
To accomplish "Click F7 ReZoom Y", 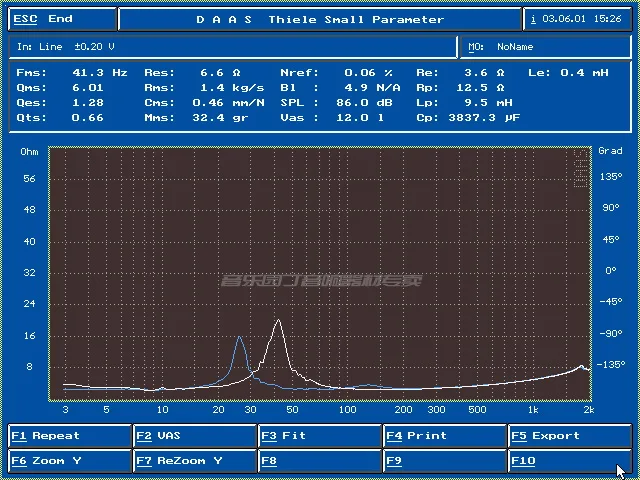I will click(195, 461).
